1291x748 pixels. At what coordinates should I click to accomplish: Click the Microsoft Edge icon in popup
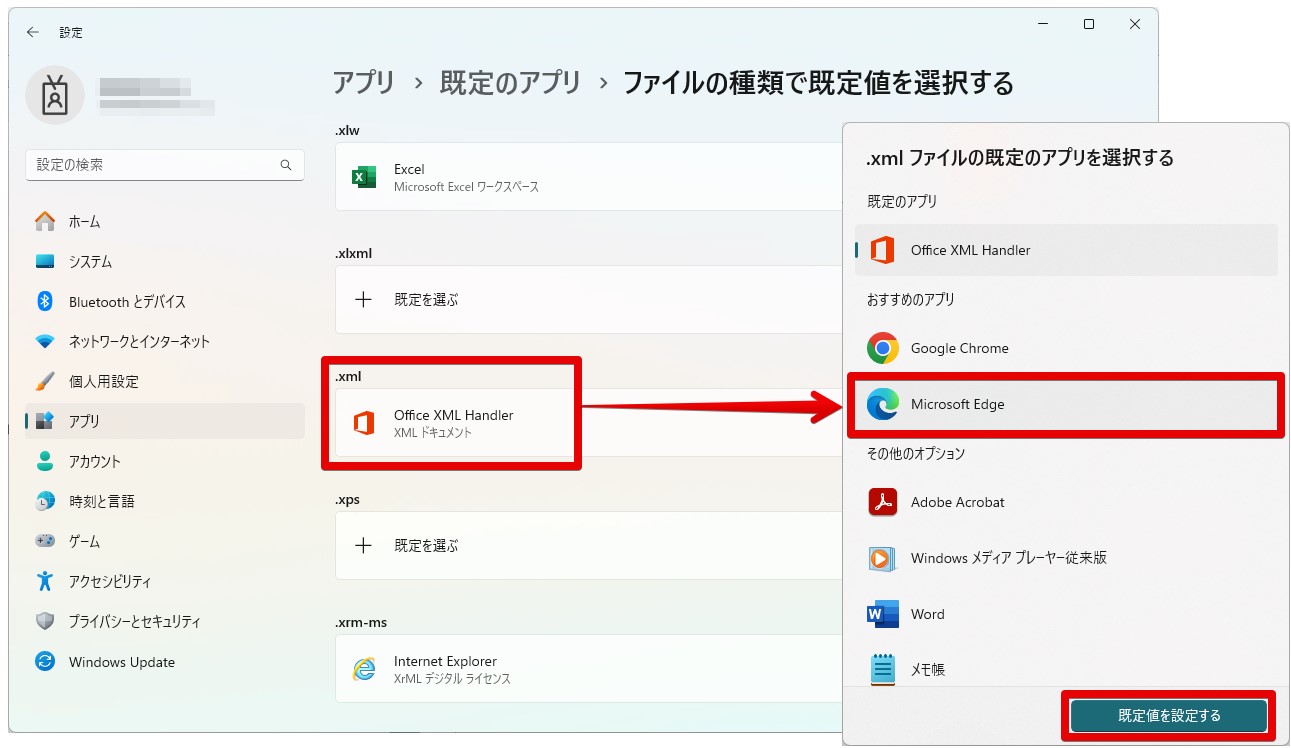click(883, 404)
